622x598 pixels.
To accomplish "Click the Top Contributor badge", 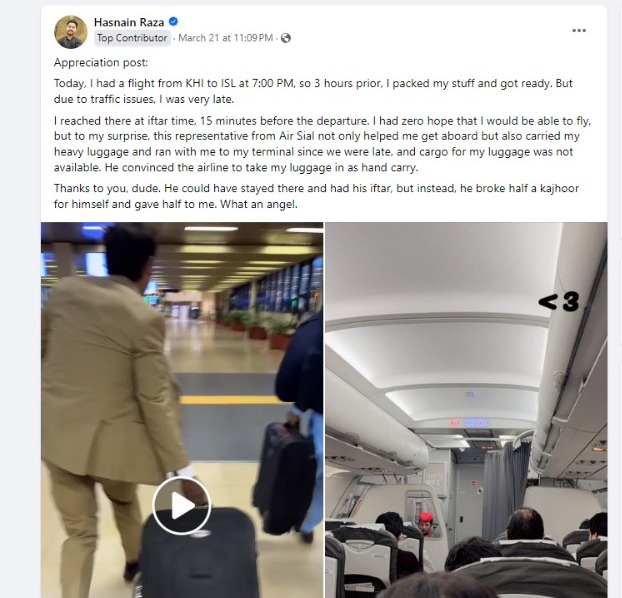I will [132, 38].
